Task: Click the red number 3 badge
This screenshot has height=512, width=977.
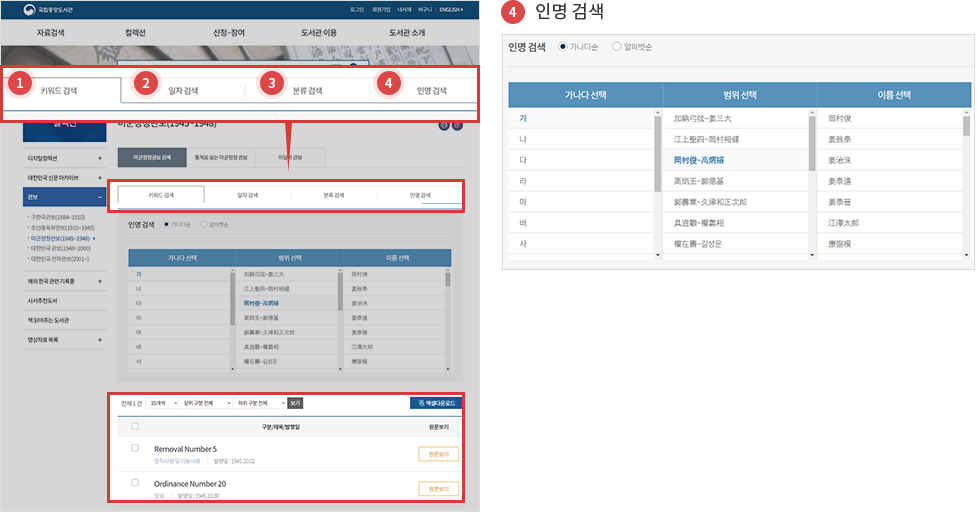Action: [269, 84]
